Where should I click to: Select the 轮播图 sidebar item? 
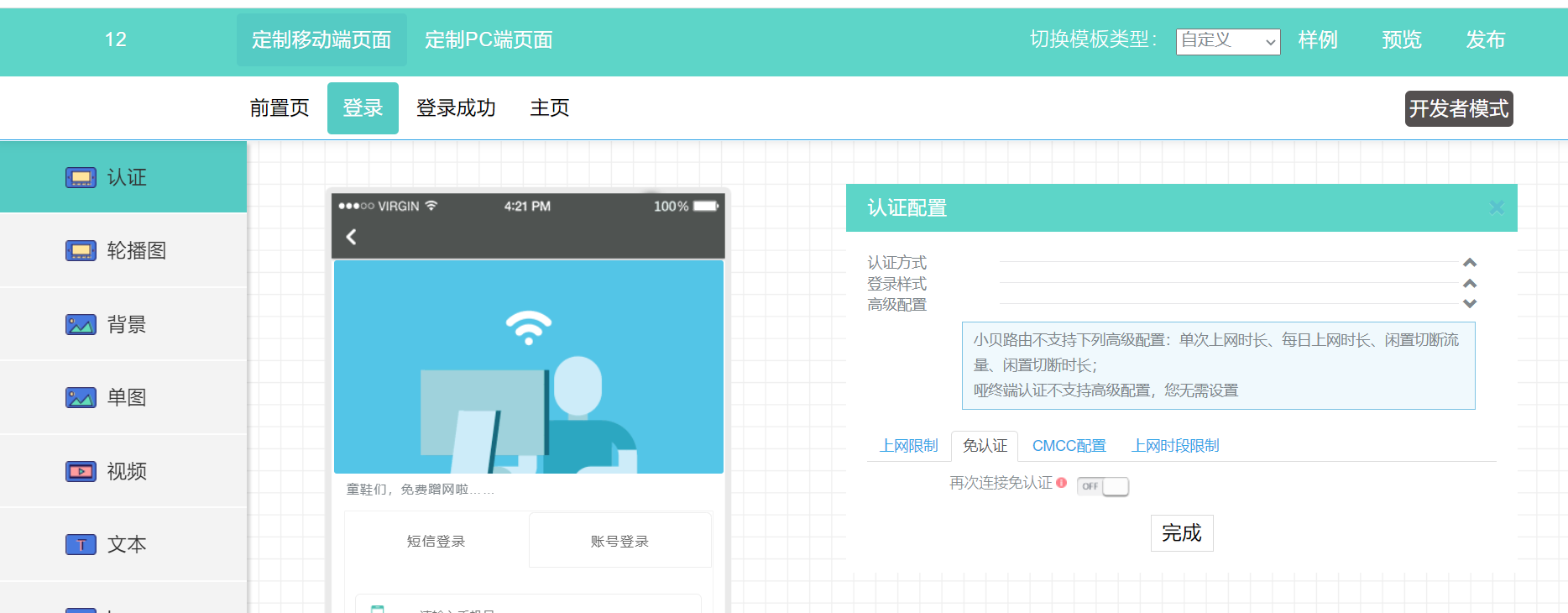click(123, 251)
